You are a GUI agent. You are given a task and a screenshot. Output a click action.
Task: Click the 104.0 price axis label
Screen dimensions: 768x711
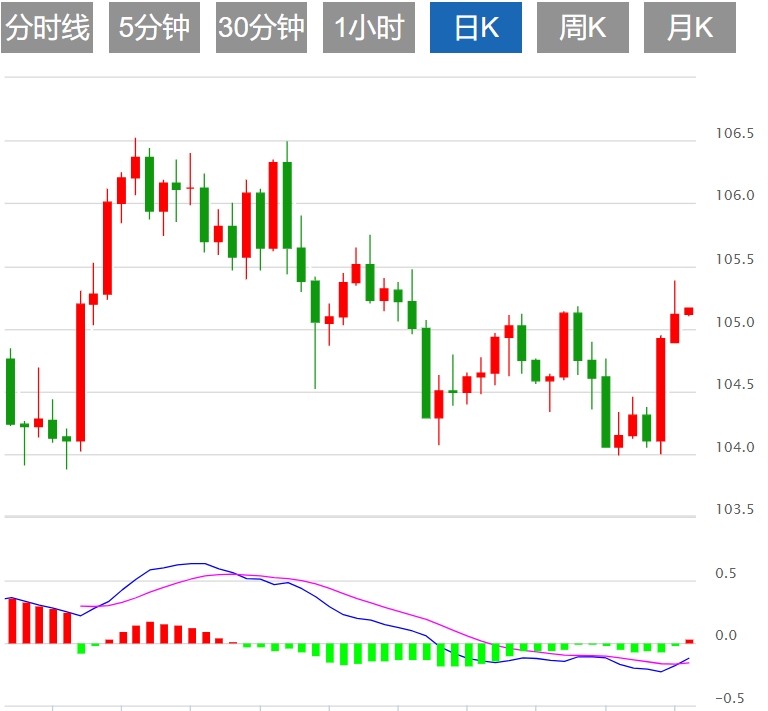pos(735,447)
